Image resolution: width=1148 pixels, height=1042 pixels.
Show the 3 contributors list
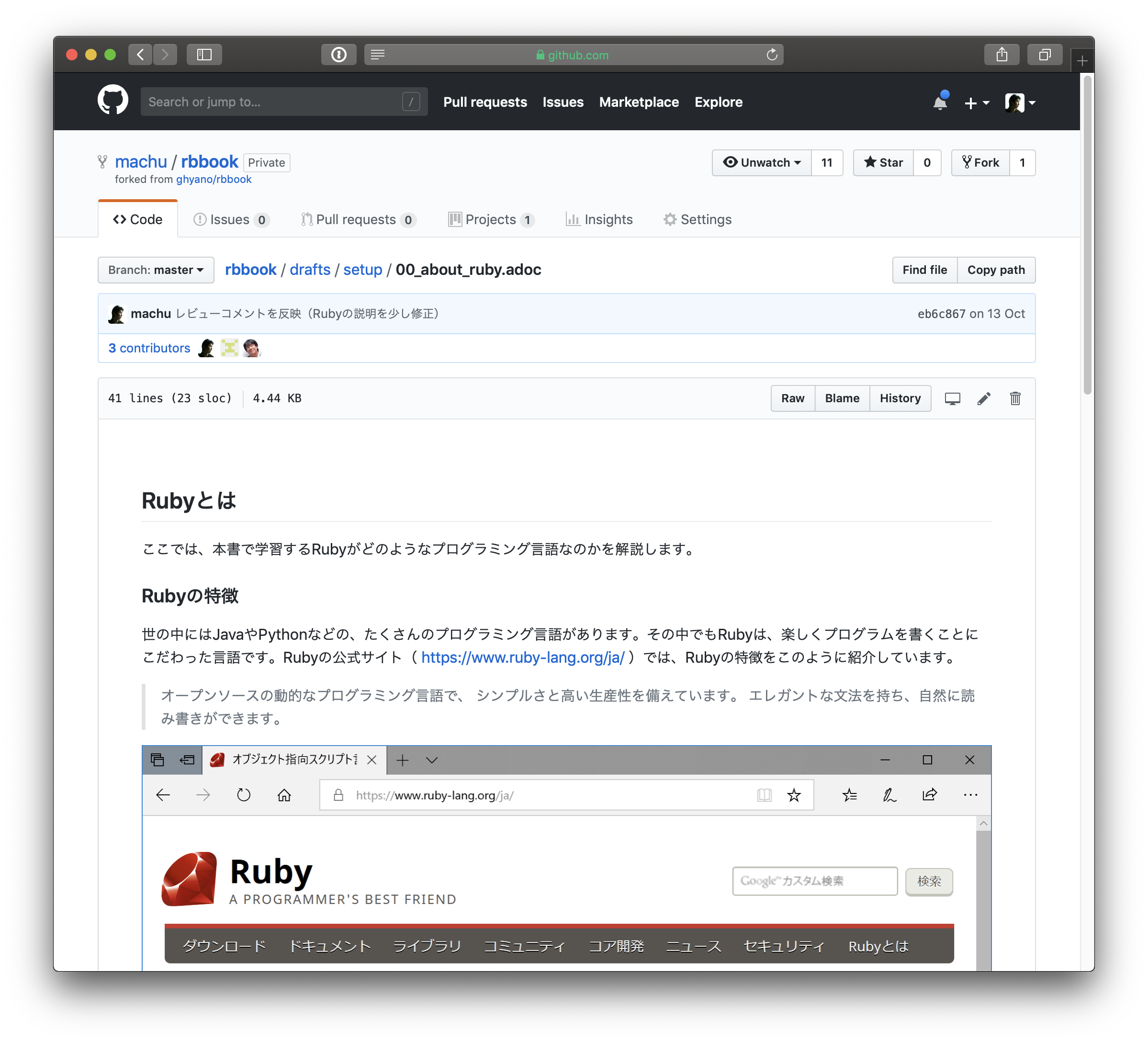149,348
